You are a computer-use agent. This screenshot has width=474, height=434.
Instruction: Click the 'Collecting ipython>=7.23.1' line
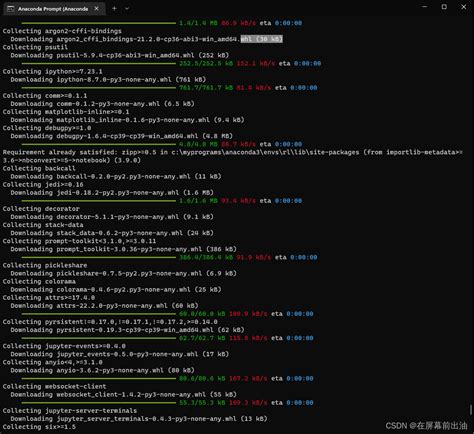(x=52, y=71)
